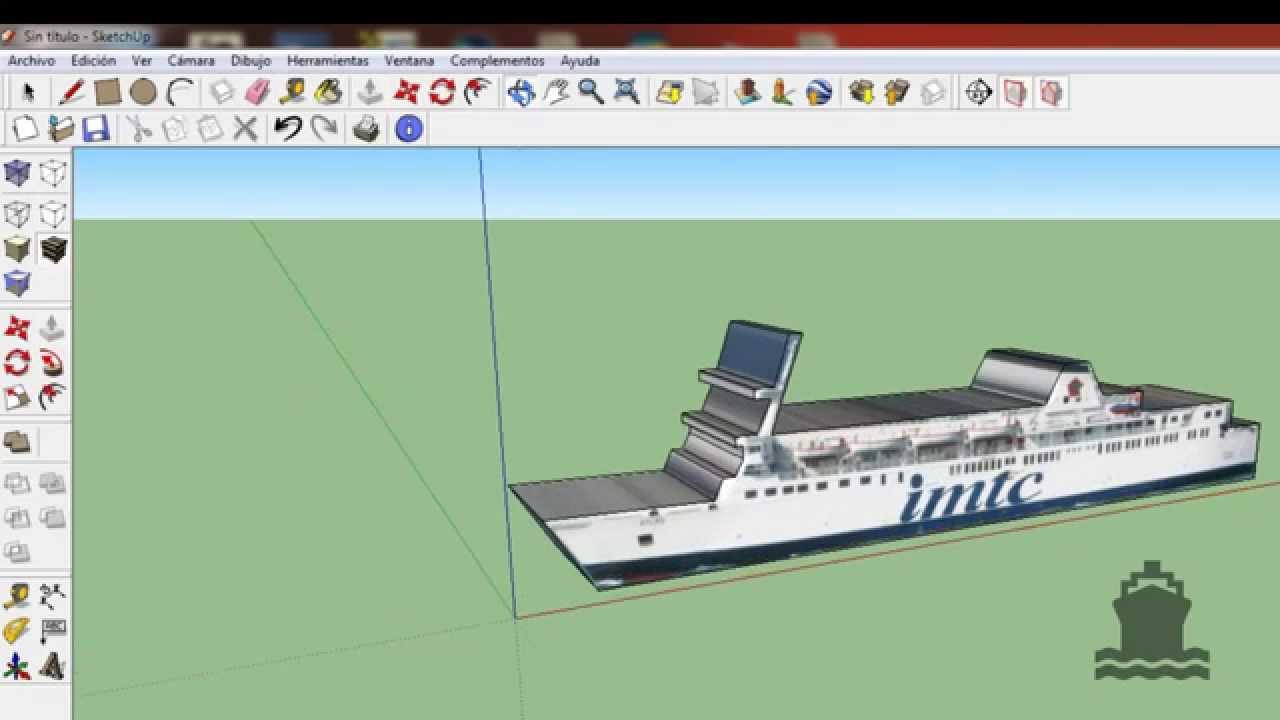Viewport: 1280px width, 720px height.
Task: Click the Open file folder icon
Action: (x=61, y=128)
